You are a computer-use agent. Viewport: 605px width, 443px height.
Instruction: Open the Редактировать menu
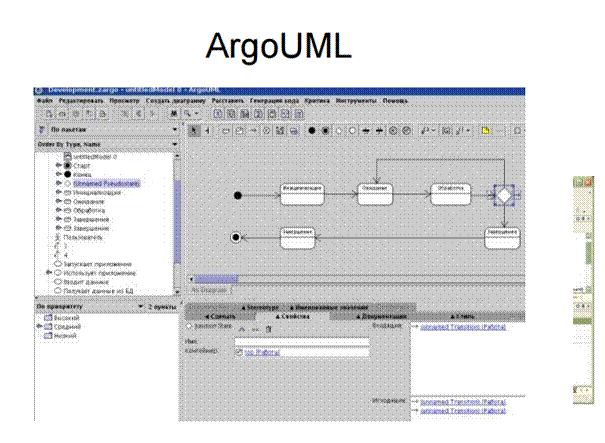pos(81,101)
